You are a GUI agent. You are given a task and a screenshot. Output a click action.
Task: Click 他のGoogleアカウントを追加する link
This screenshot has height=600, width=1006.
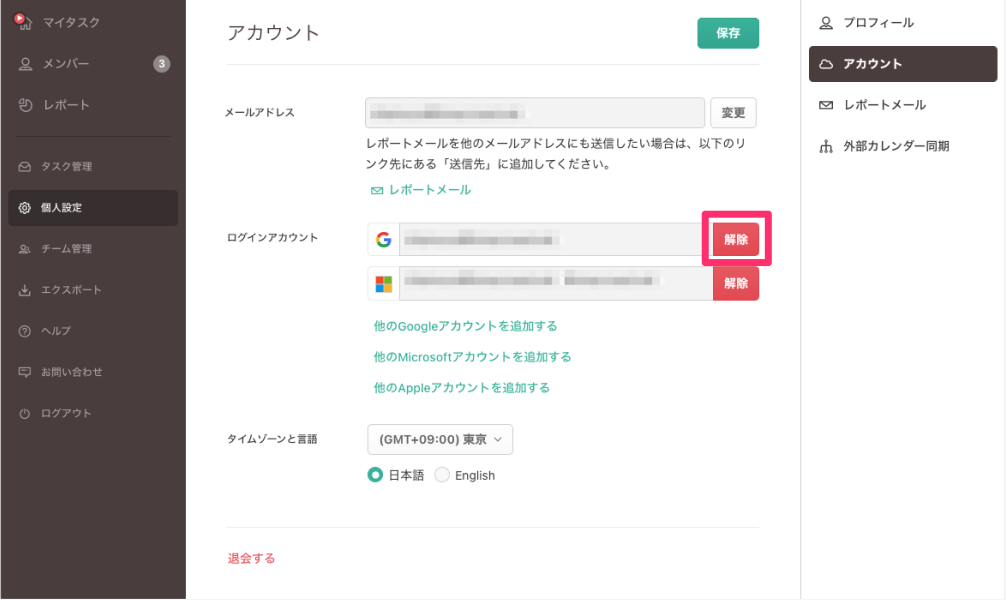point(465,326)
